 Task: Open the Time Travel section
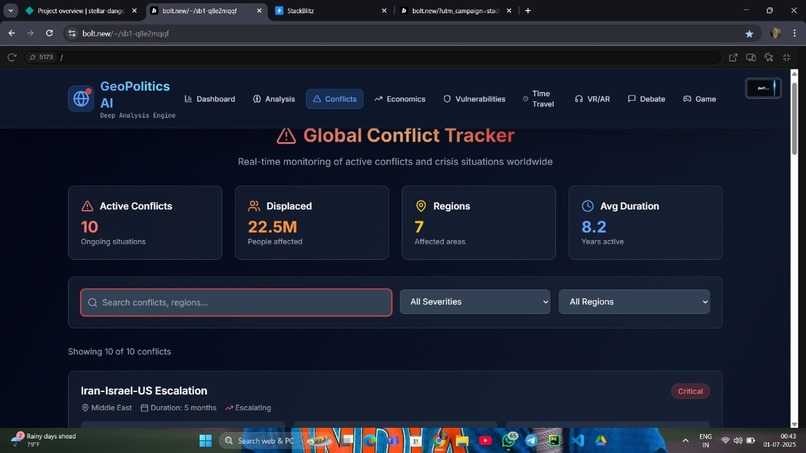coord(539,99)
